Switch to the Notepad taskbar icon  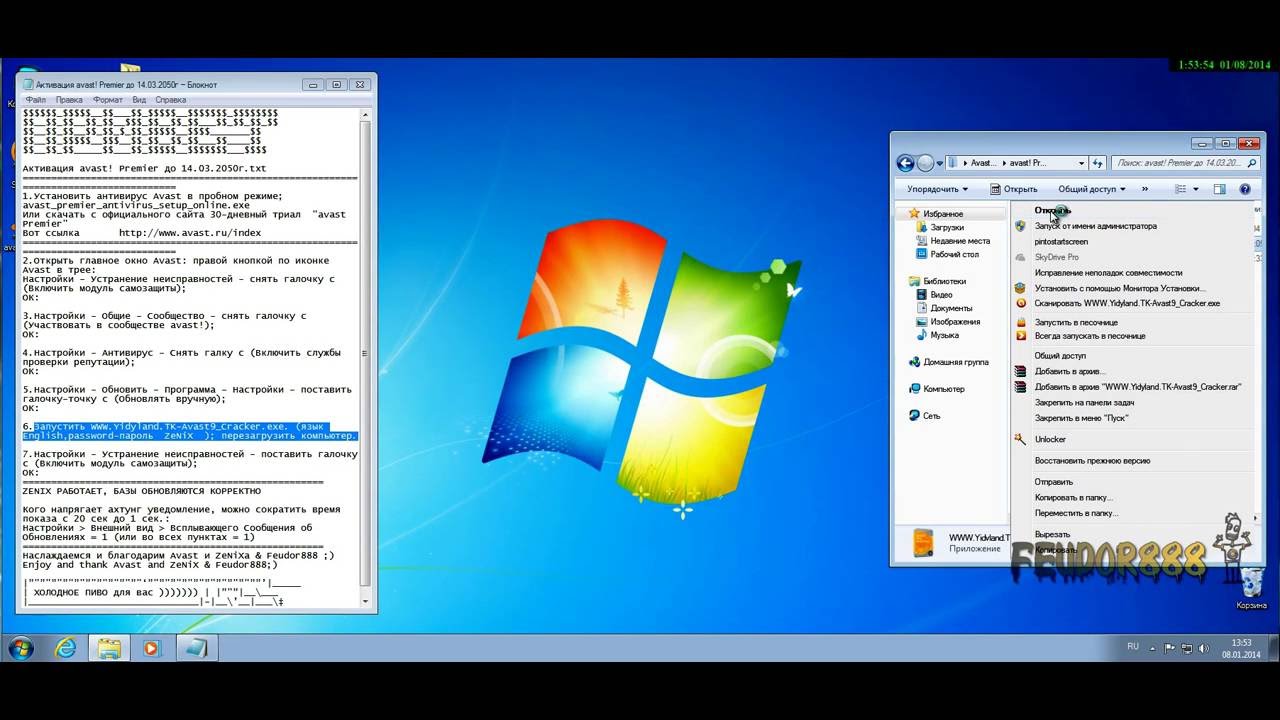point(196,648)
